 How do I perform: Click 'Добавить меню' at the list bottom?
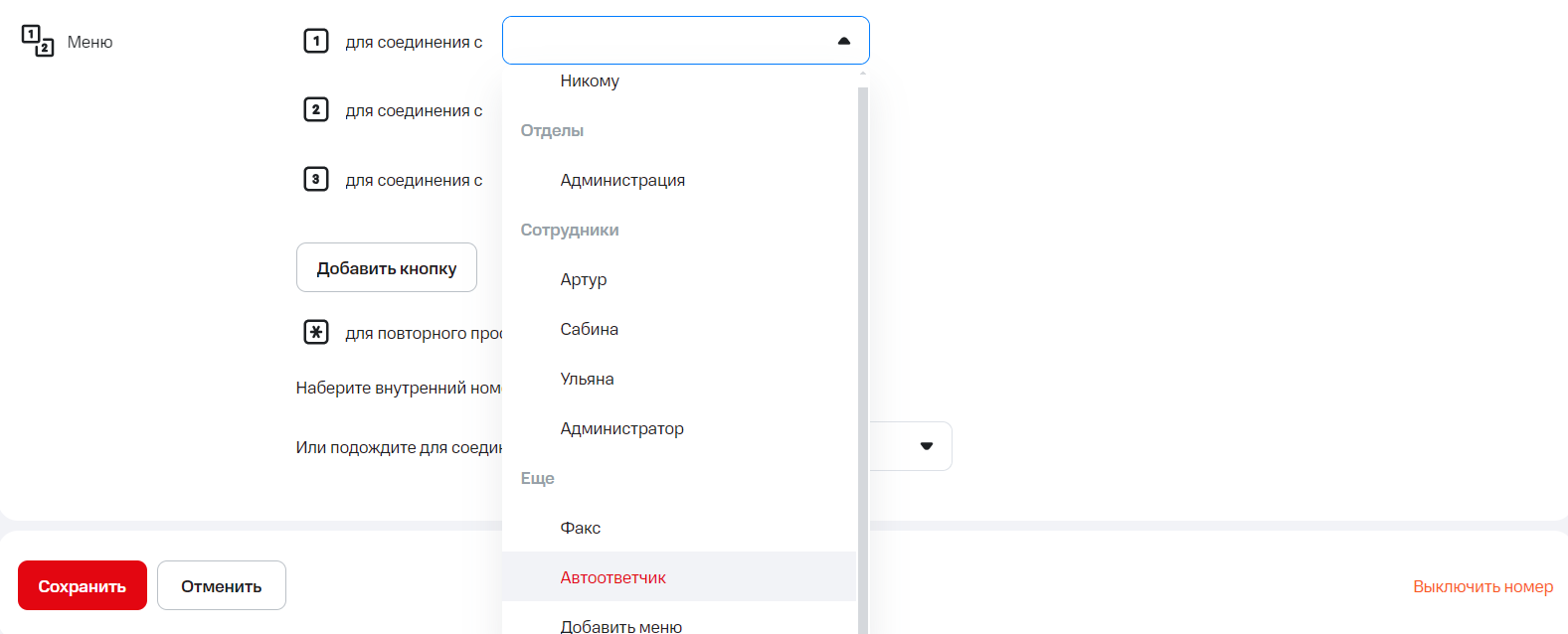click(x=621, y=625)
